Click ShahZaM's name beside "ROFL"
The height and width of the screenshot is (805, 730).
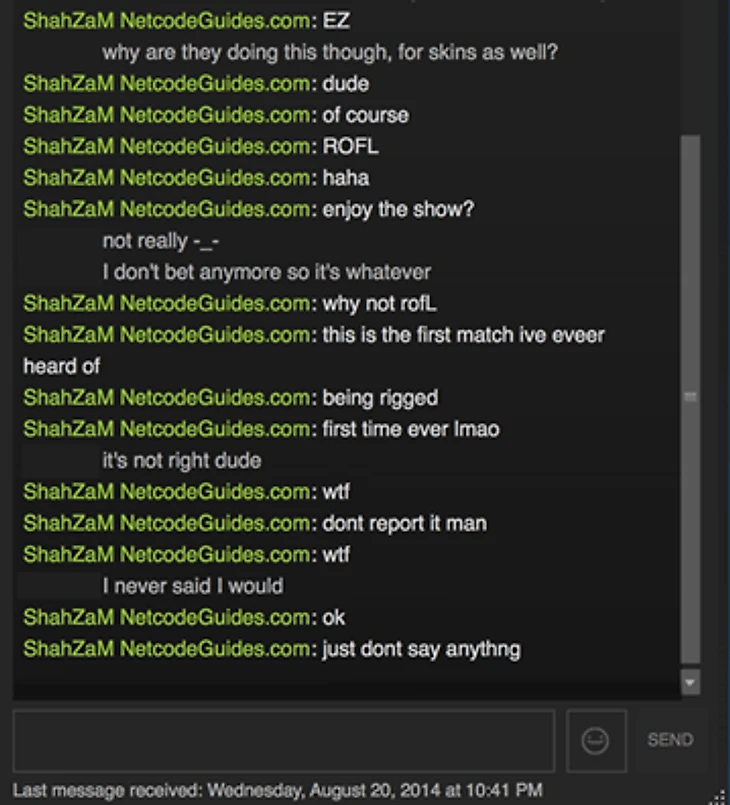[x=167, y=146]
